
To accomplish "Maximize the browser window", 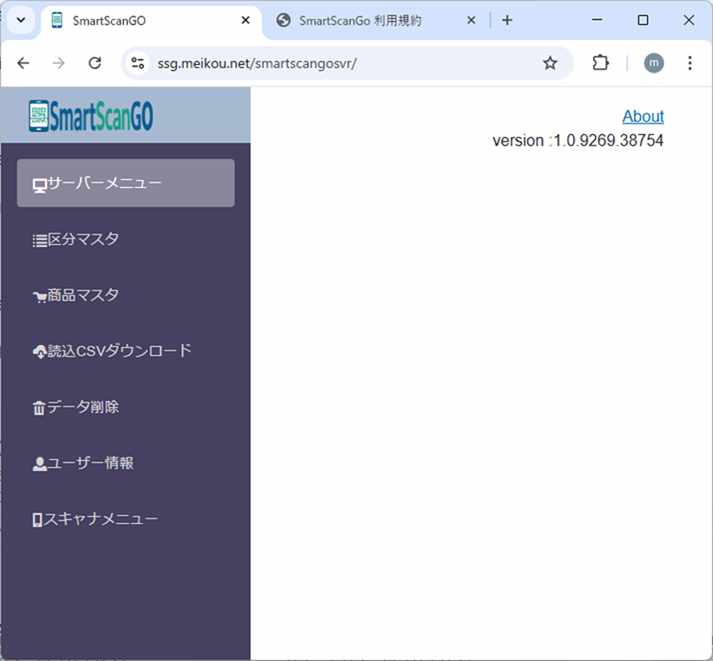I will pyautogui.click(x=643, y=20).
